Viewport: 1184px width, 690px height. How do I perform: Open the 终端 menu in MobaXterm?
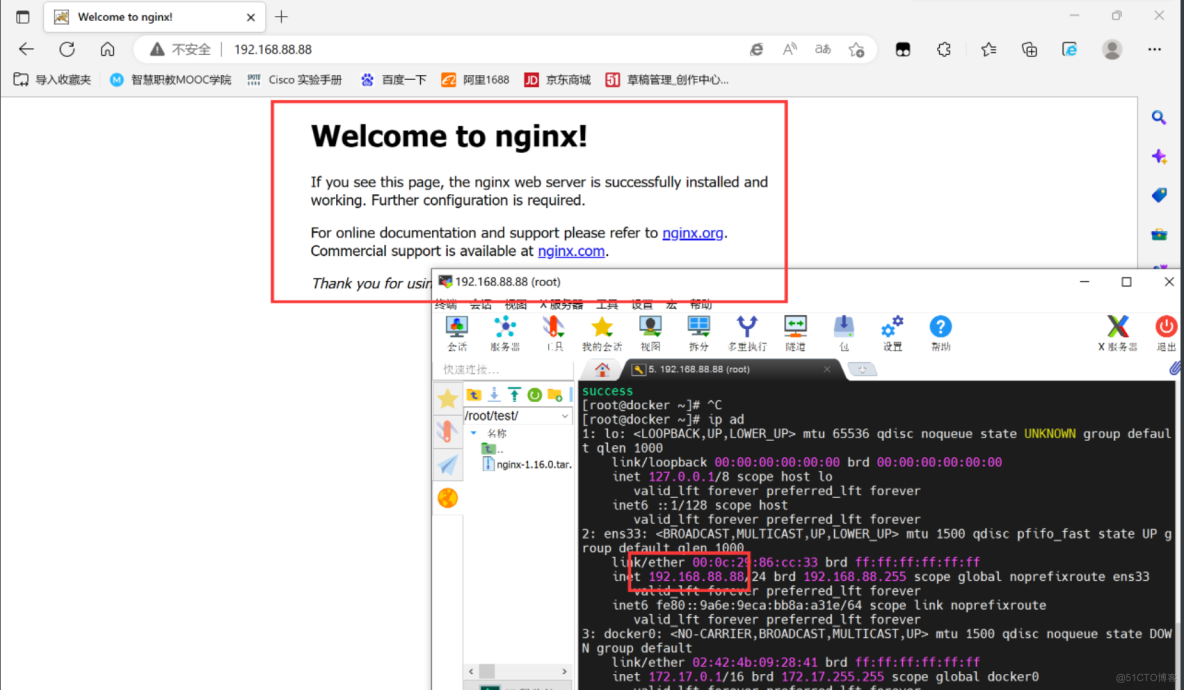pyautogui.click(x=446, y=304)
